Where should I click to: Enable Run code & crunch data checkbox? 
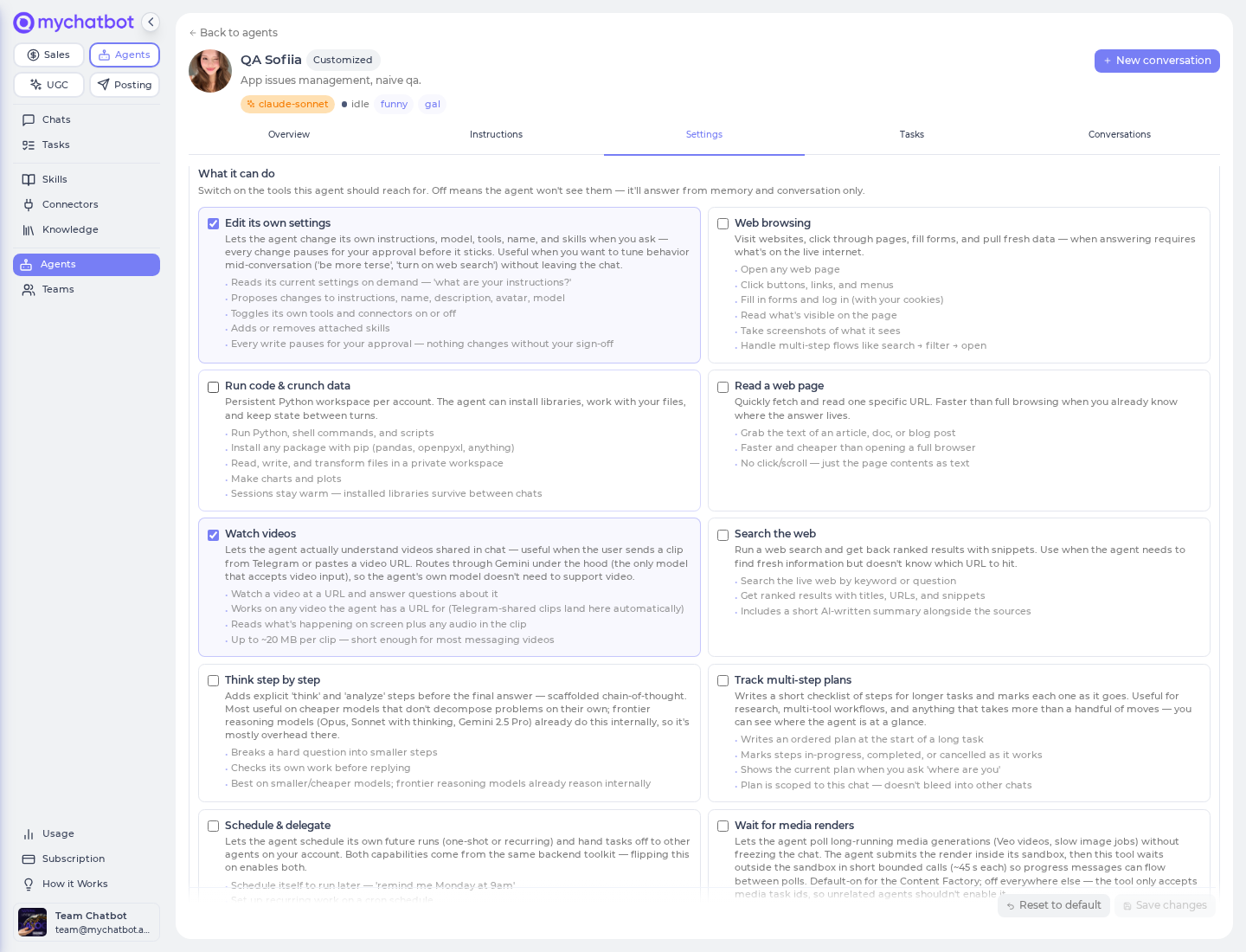214,387
